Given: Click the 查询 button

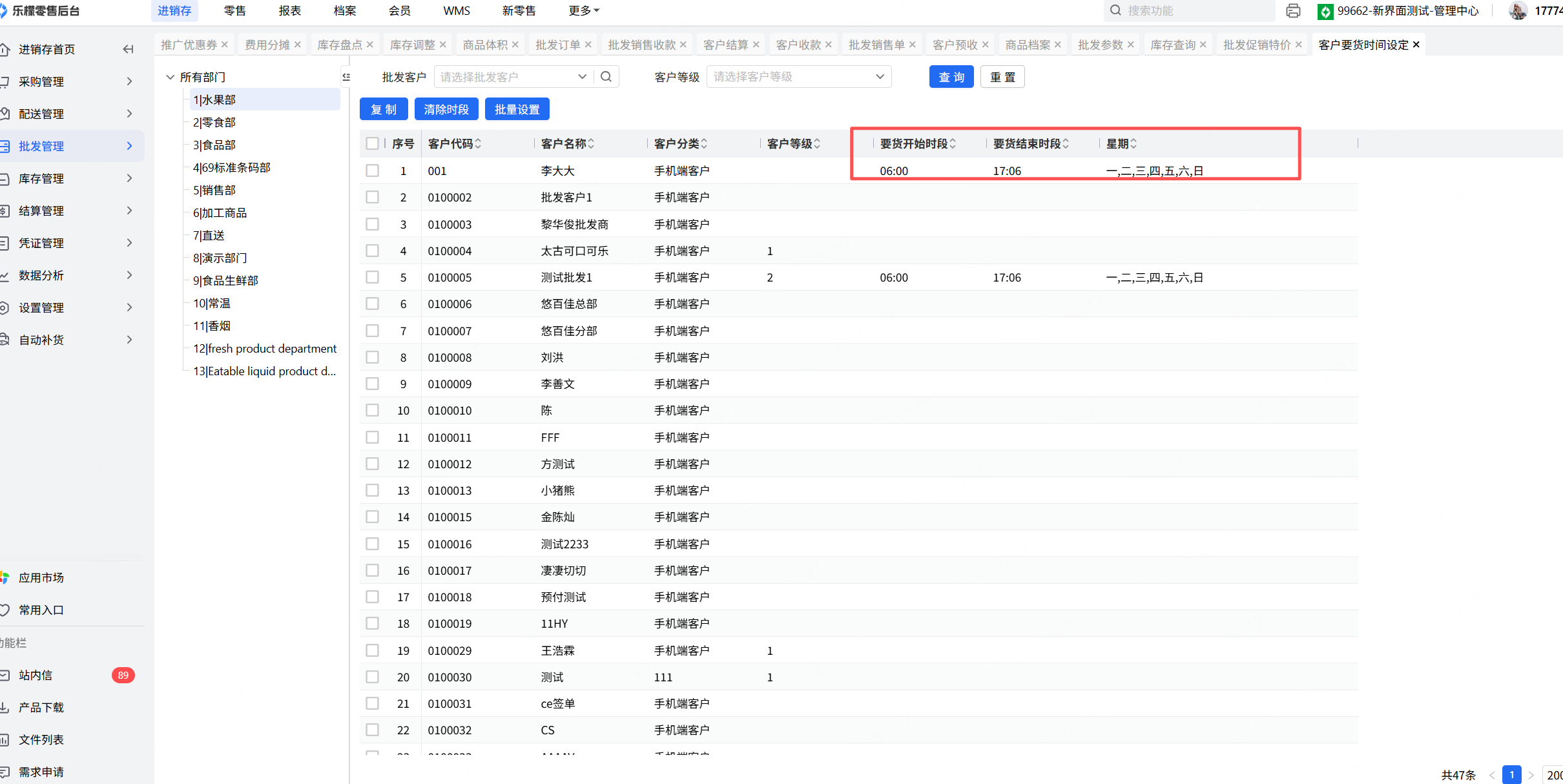Looking at the screenshot, I should tap(951, 77).
